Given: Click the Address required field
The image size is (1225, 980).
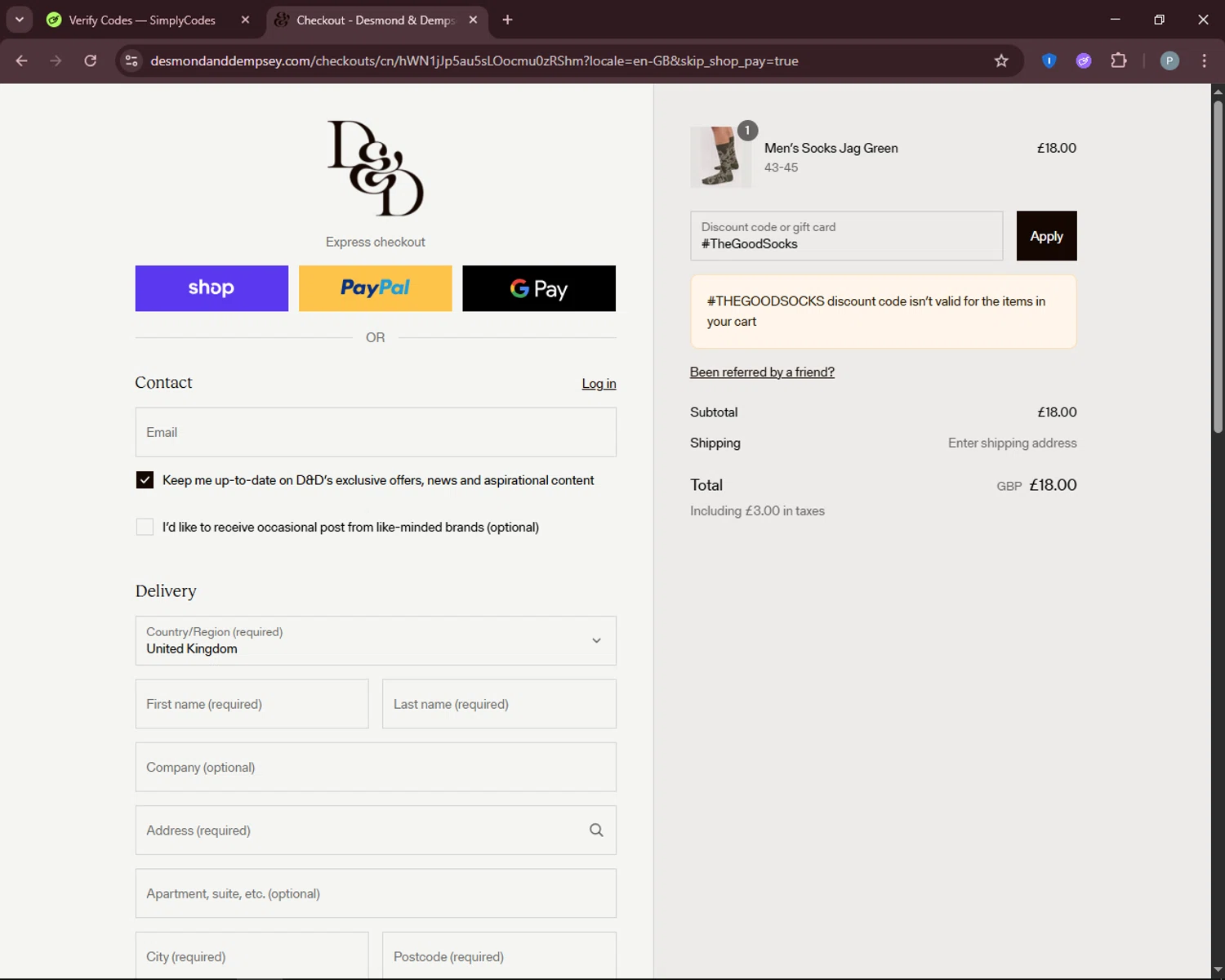Looking at the screenshot, I should tap(376, 831).
